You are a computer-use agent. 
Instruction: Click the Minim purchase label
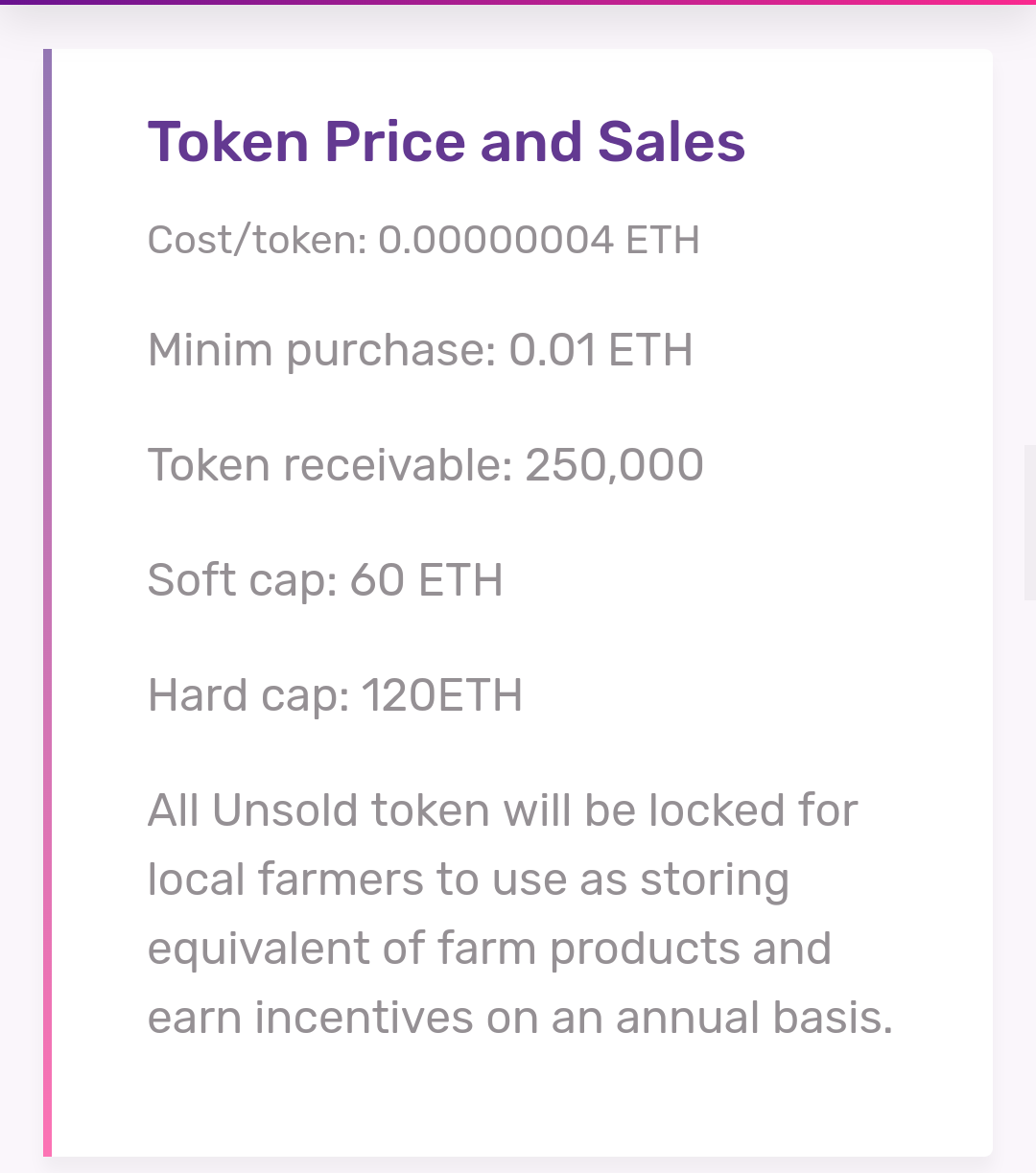(x=321, y=350)
